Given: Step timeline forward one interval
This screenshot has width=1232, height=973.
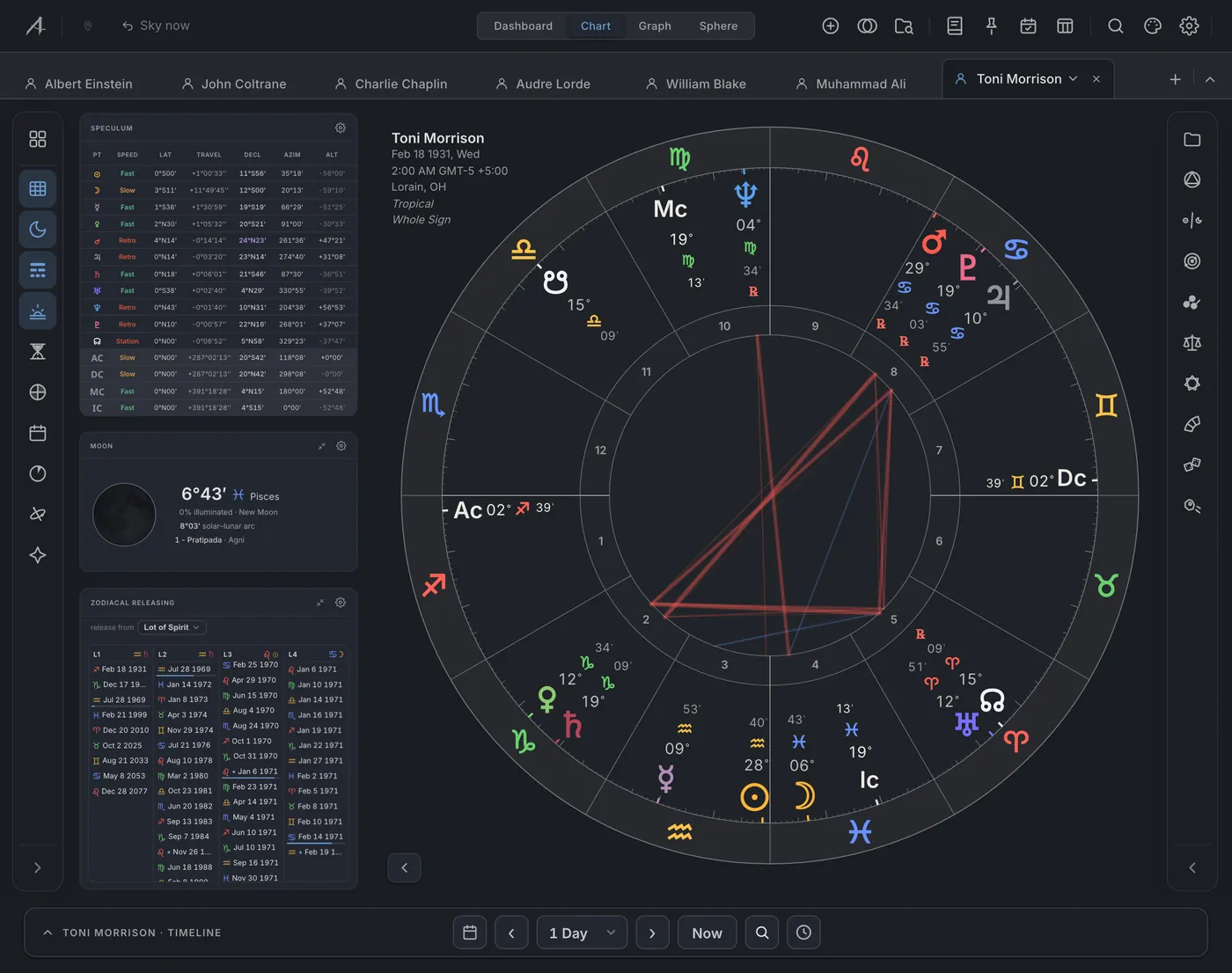Looking at the screenshot, I should [652, 933].
